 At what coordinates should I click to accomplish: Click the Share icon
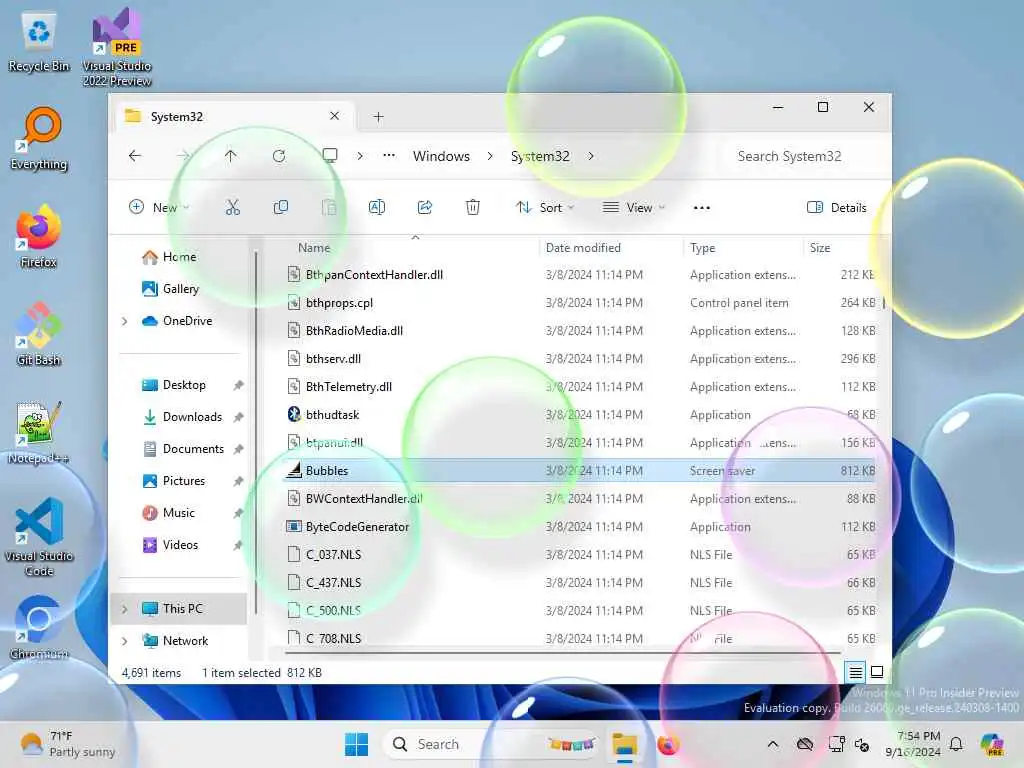point(425,208)
